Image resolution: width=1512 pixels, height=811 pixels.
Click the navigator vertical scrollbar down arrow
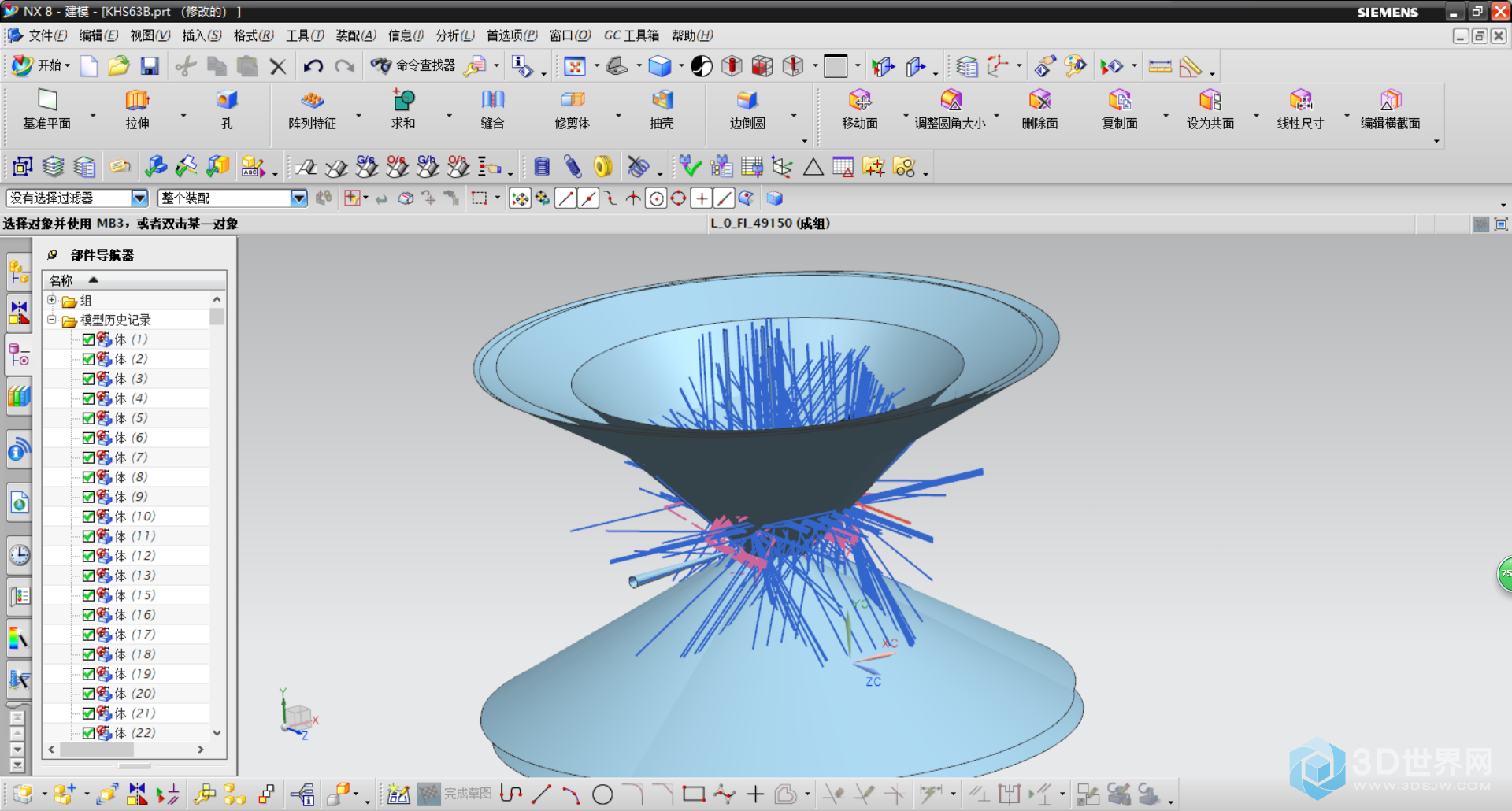tap(217, 733)
